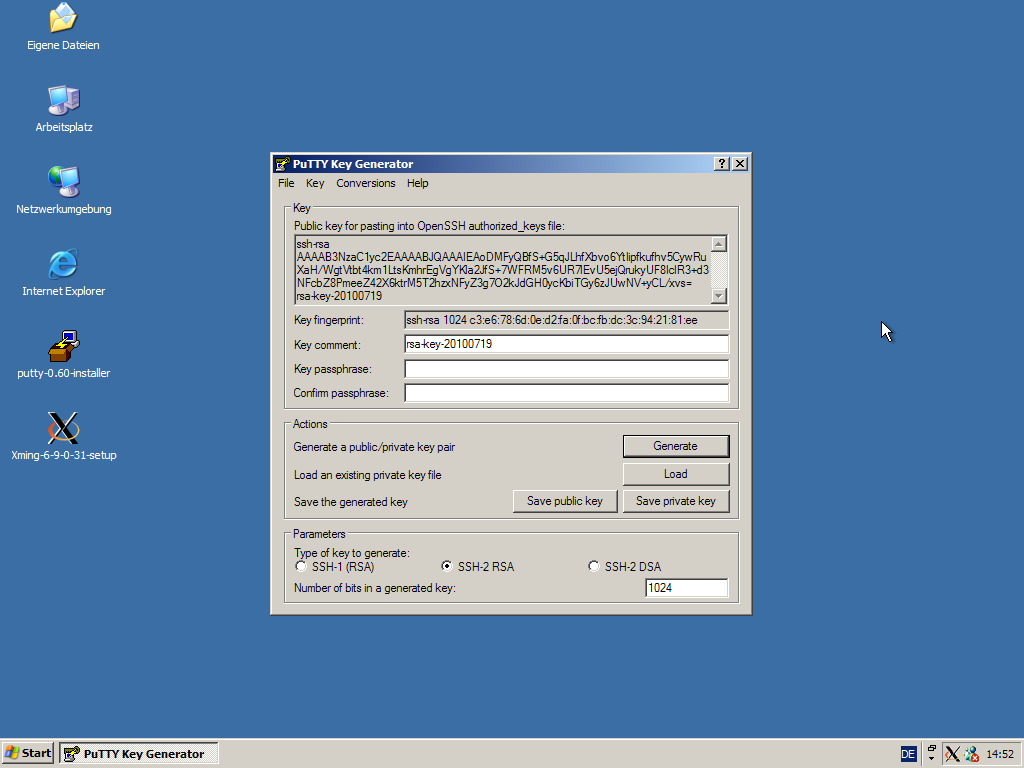The image size is (1024, 768).
Task: Click the Xming icon in system tray
Action: tap(953, 754)
